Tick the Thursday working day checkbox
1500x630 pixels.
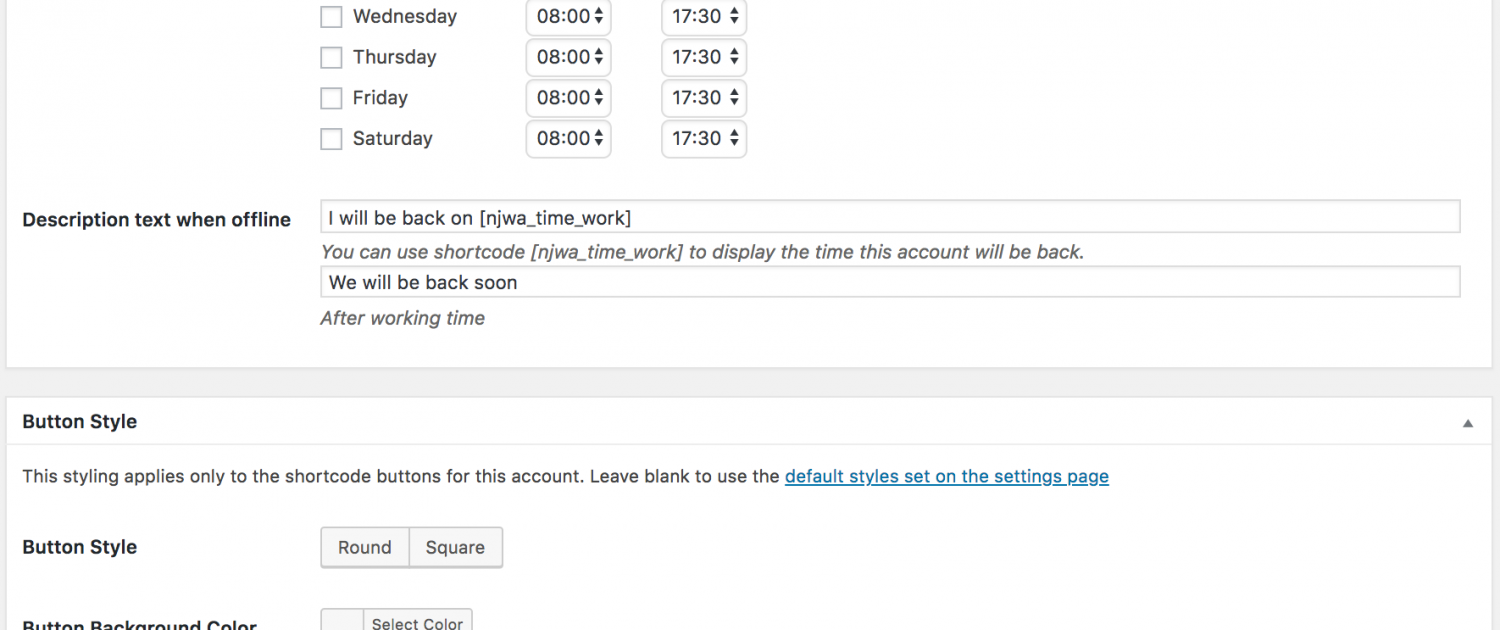pyautogui.click(x=331, y=58)
